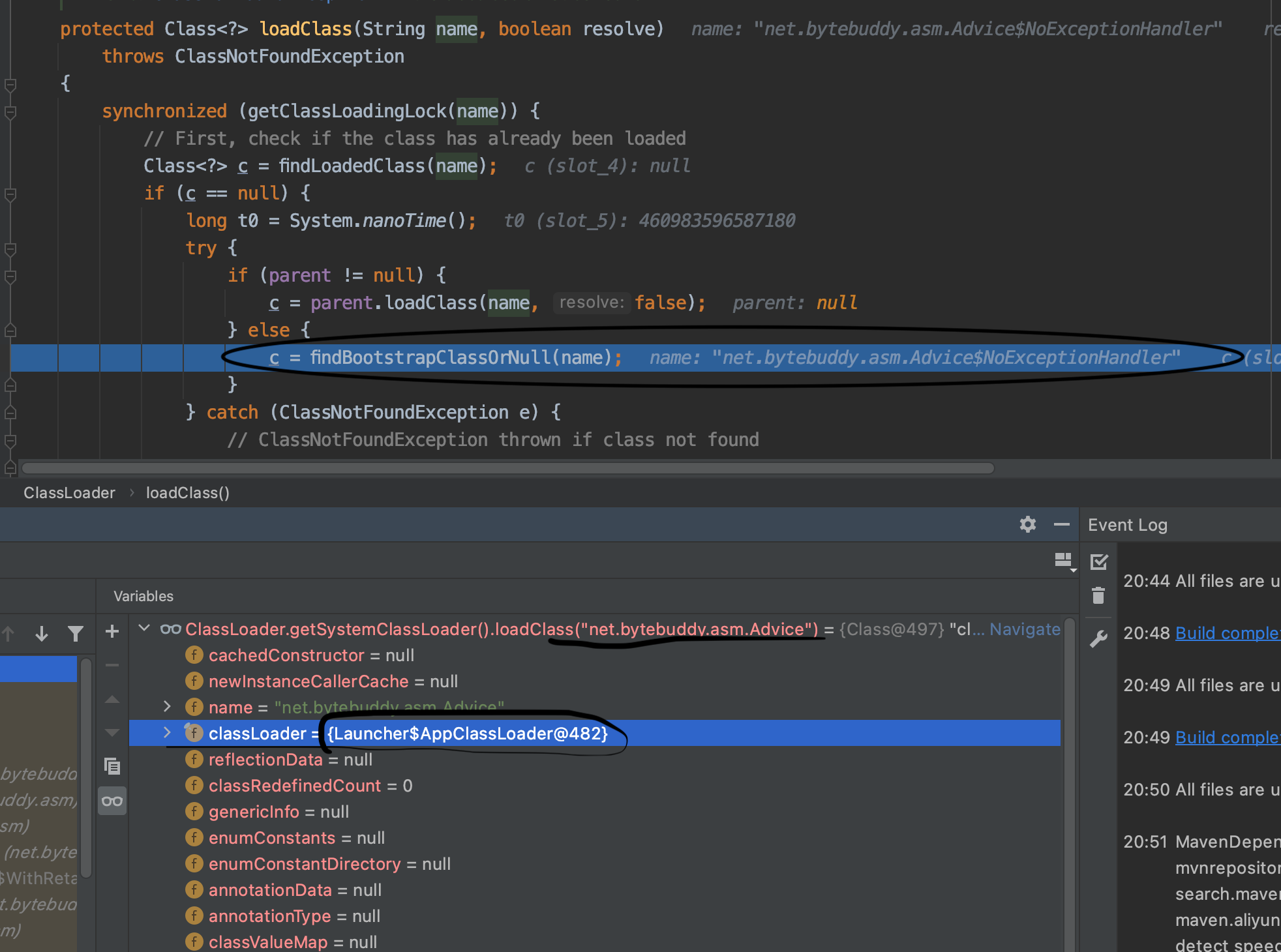Image resolution: width=1281 pixels, height=952 pixels.
Task: Hide debug panel with minimize dash
Action: pyautogui.click(x=1062, y=524)
